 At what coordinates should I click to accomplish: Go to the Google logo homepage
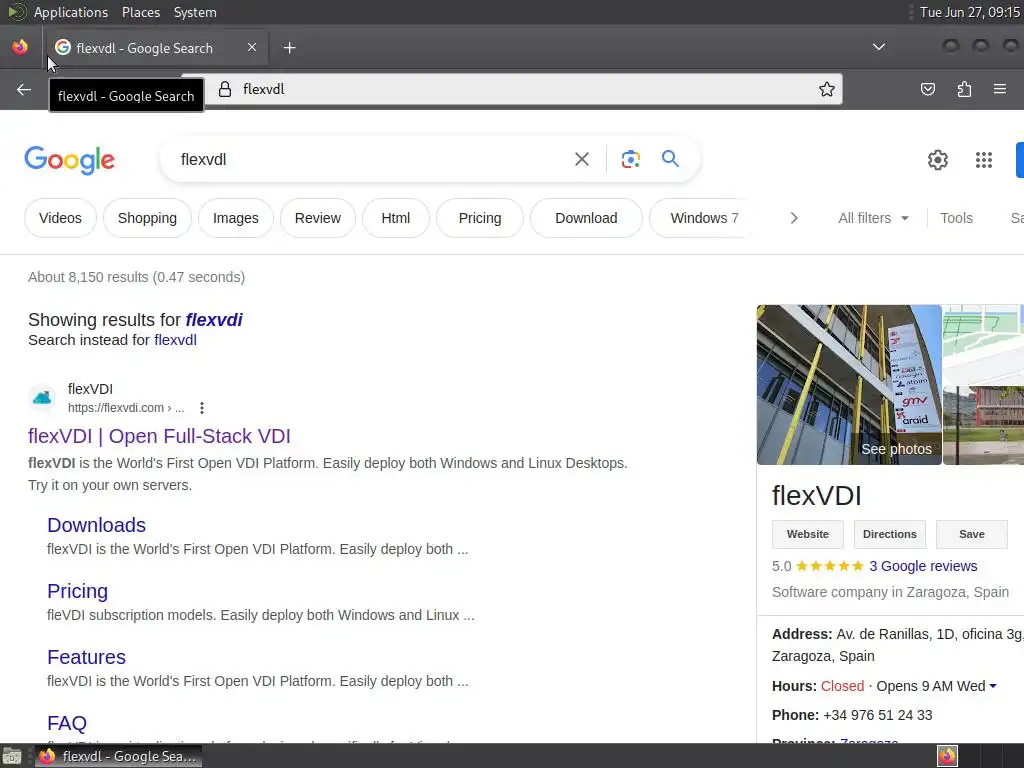point(70,160)
